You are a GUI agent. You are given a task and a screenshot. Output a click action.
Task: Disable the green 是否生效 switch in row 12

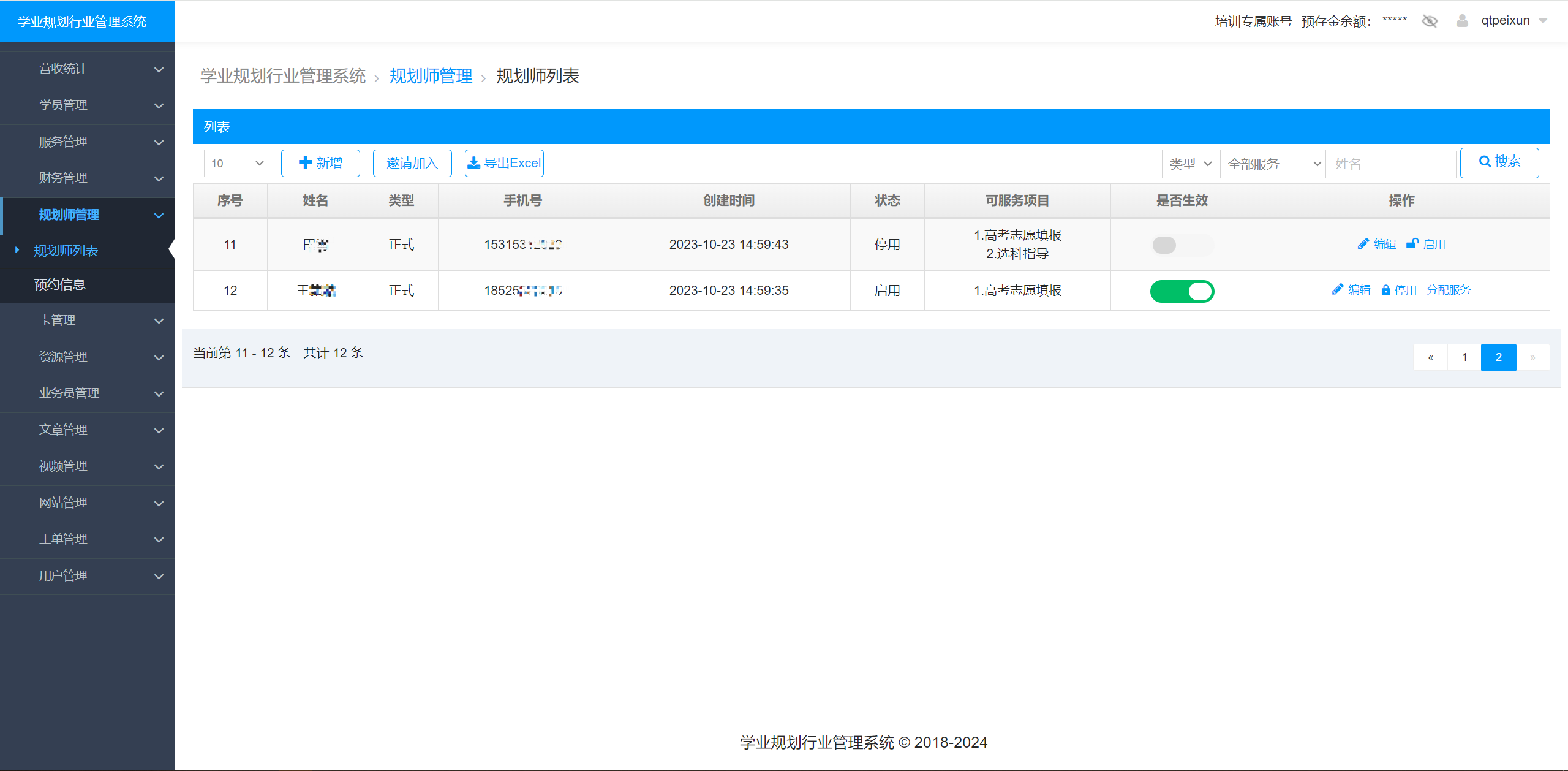coord(1182,291)
